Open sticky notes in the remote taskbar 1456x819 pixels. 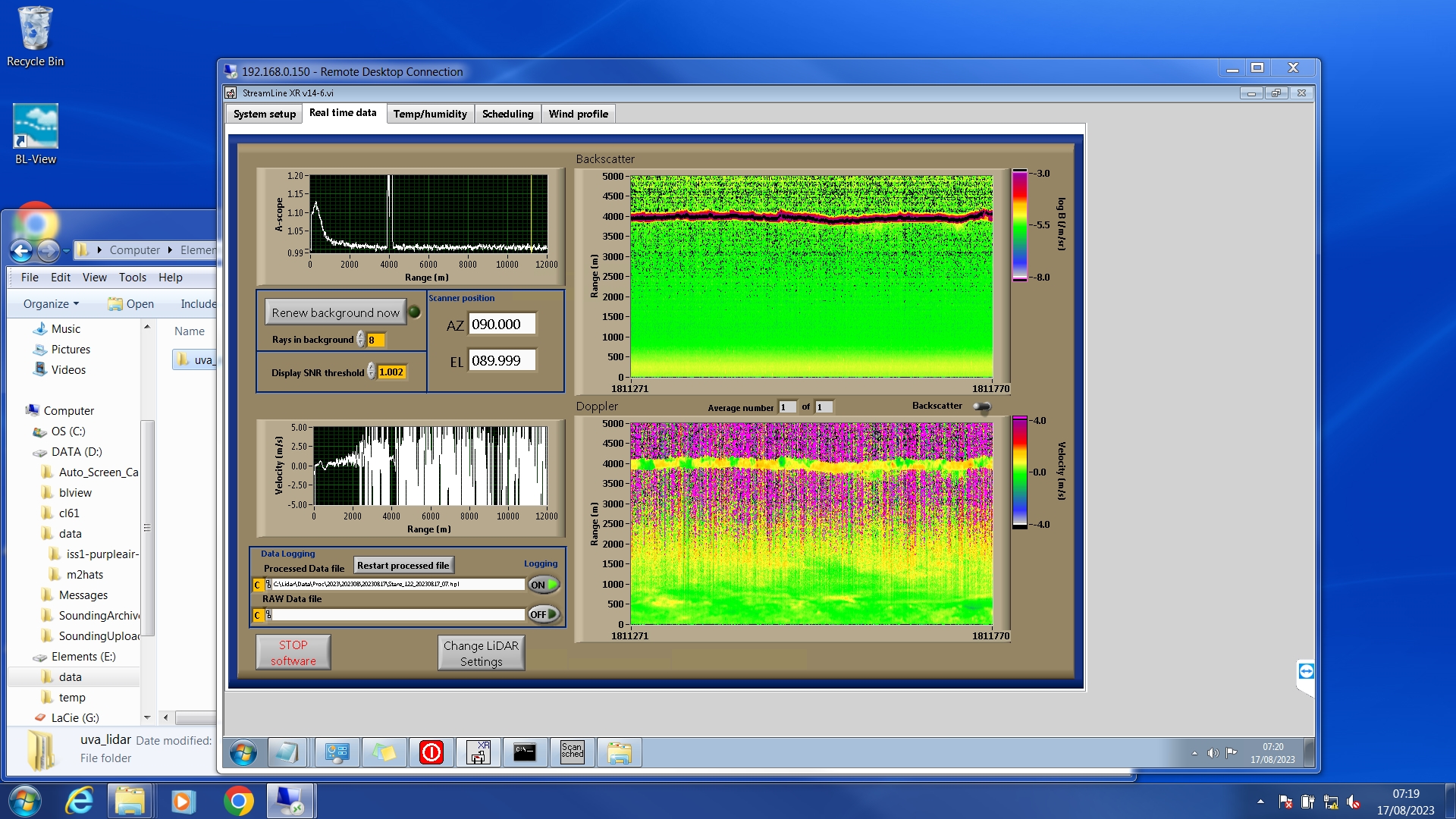[x=384, y=752]
